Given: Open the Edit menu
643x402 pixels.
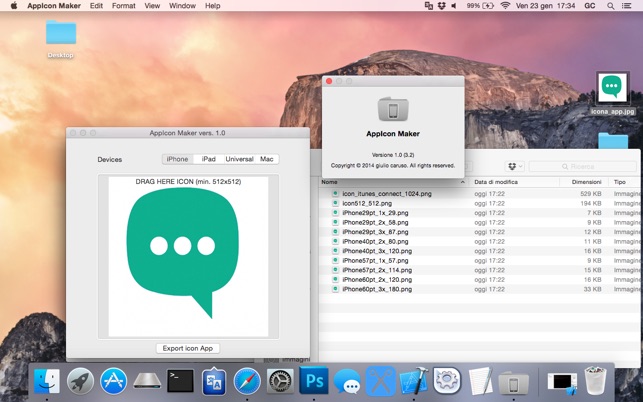Looking at the screenshot, I should click(96, 6).
